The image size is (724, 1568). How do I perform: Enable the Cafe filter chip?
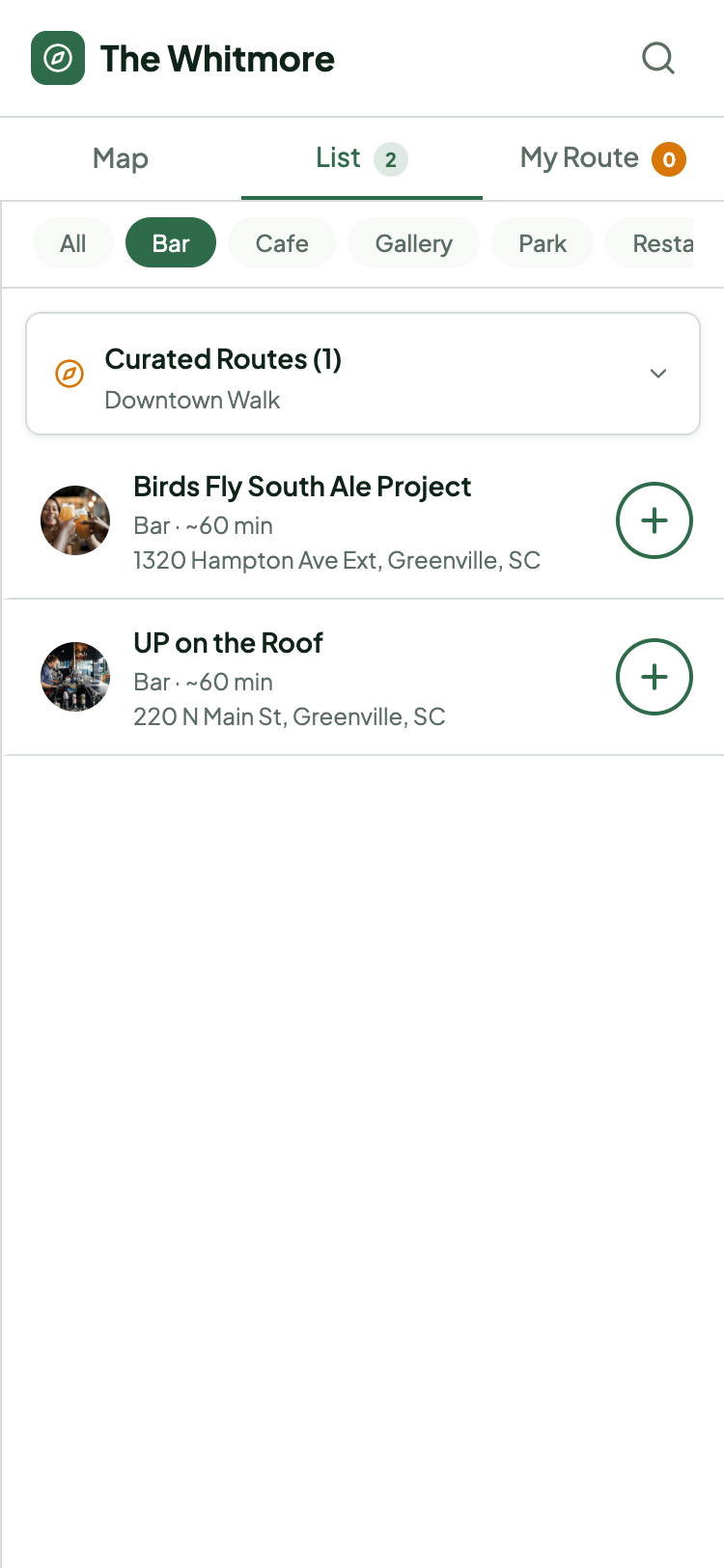pos(282,243)
